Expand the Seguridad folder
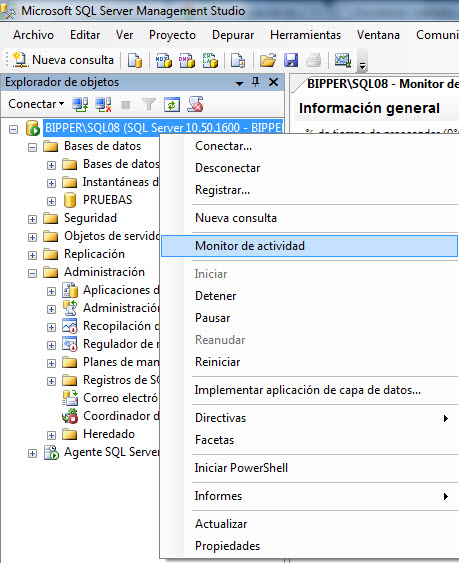459x563 pixels. 32,219
